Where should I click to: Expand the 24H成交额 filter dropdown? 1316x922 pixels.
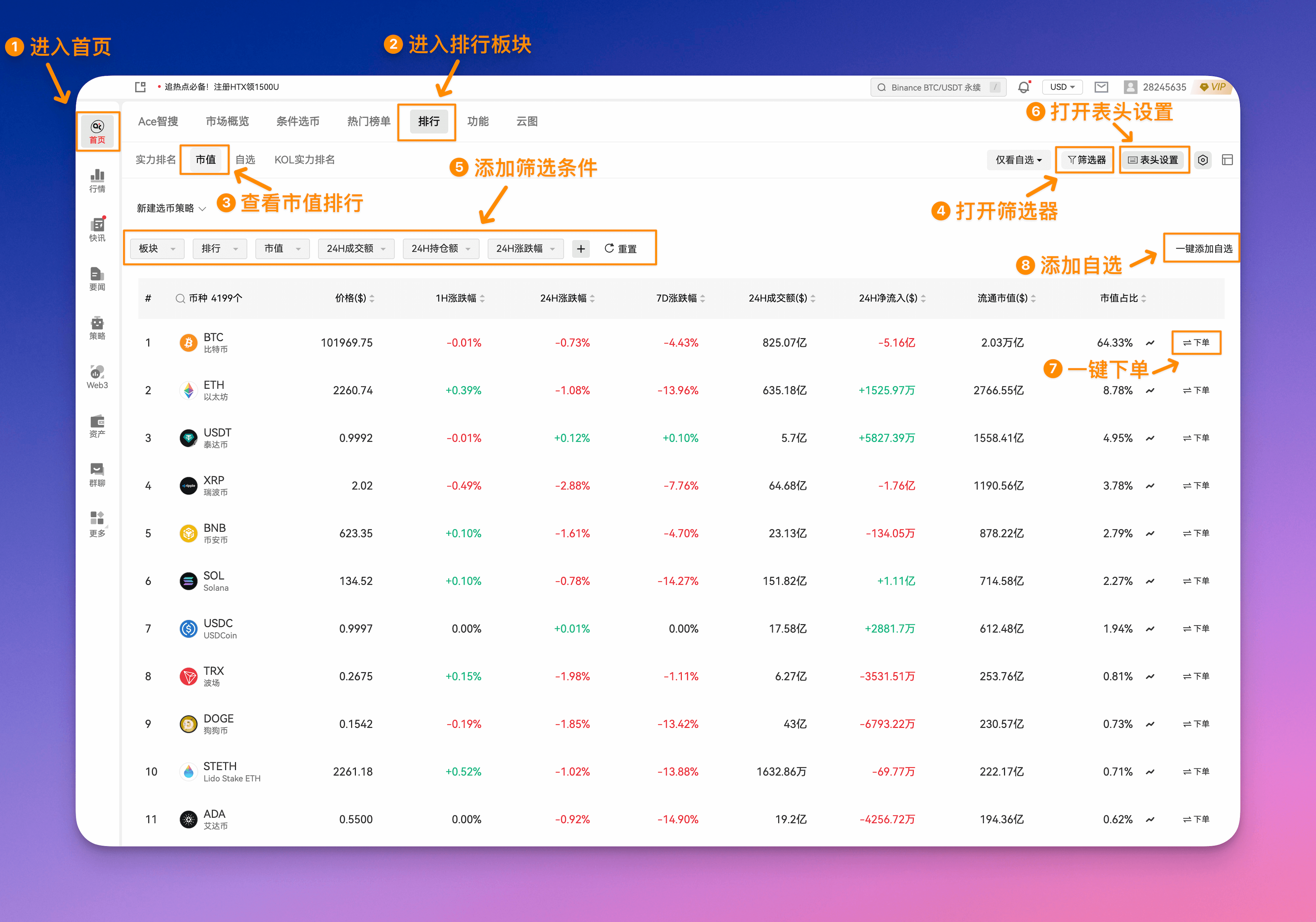coord(356,249)
